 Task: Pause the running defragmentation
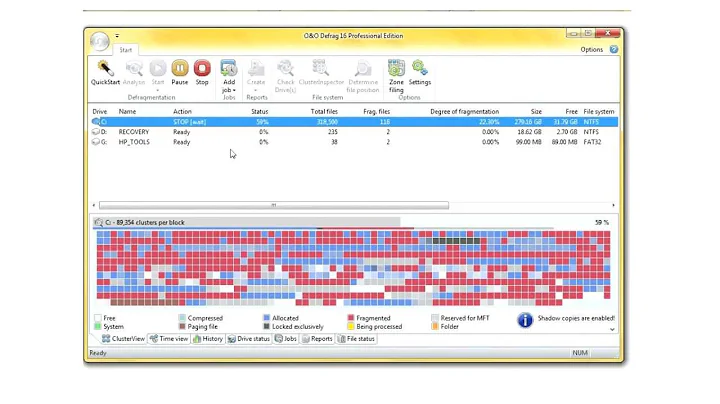[180, 68]
